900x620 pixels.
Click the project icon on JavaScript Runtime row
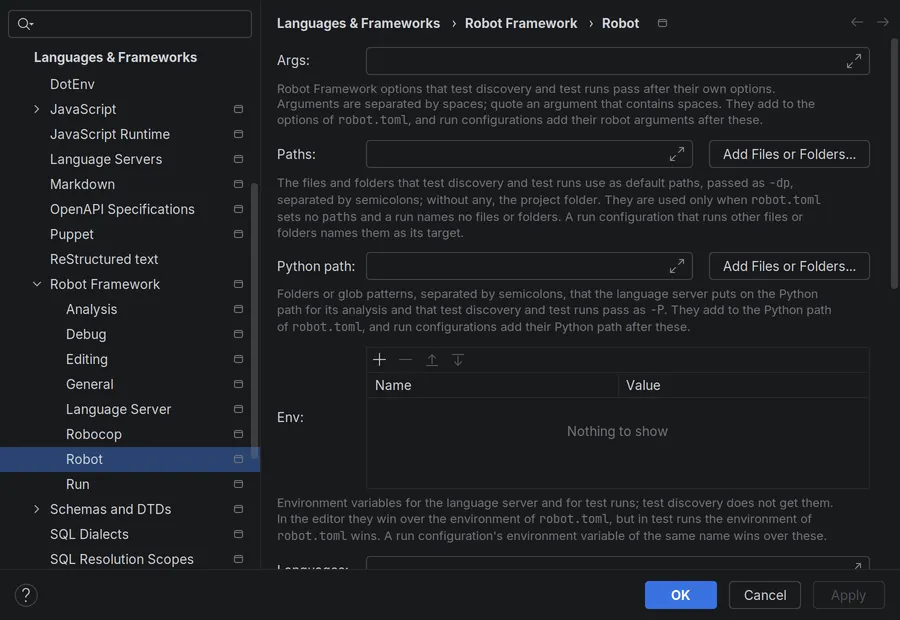(x=238, y=134)
